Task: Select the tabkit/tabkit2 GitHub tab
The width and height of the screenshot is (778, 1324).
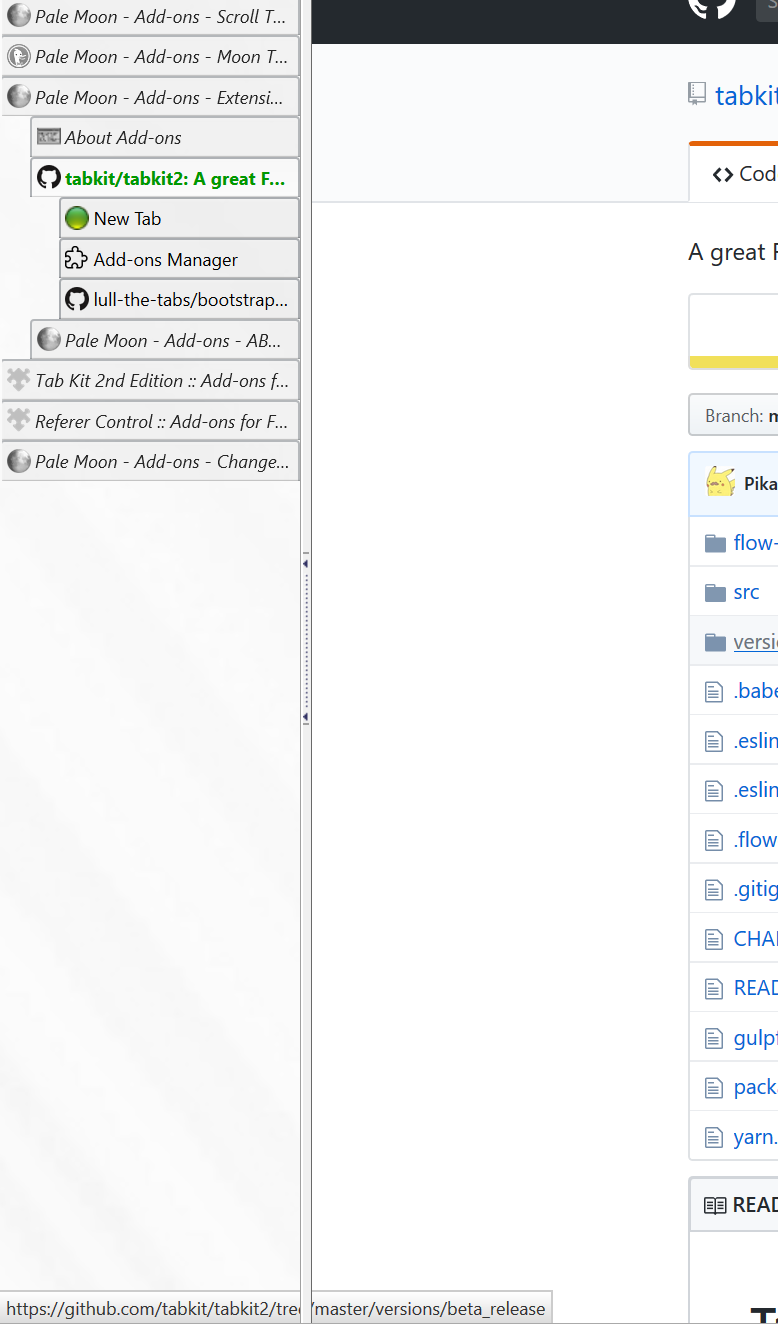Action: tap(165, 178)
